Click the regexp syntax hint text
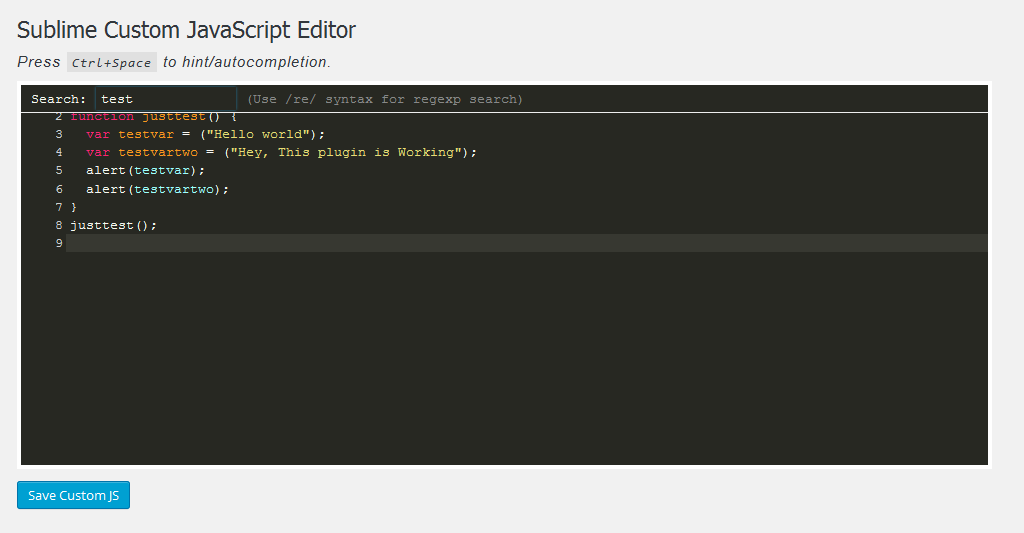The image size is (1024, 533). point(385,99)
